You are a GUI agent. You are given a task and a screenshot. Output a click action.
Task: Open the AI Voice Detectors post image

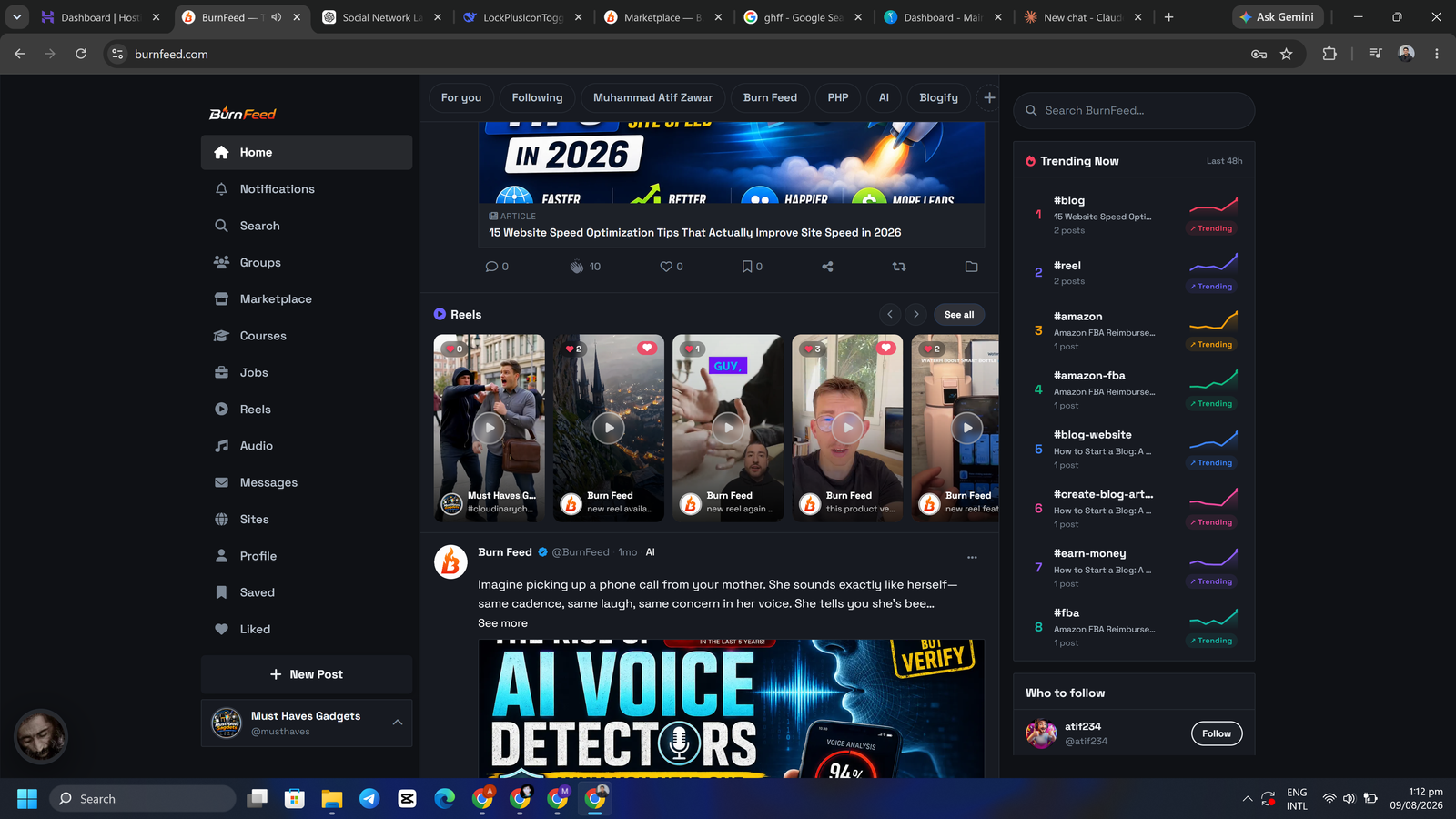[x=732, y=709]
